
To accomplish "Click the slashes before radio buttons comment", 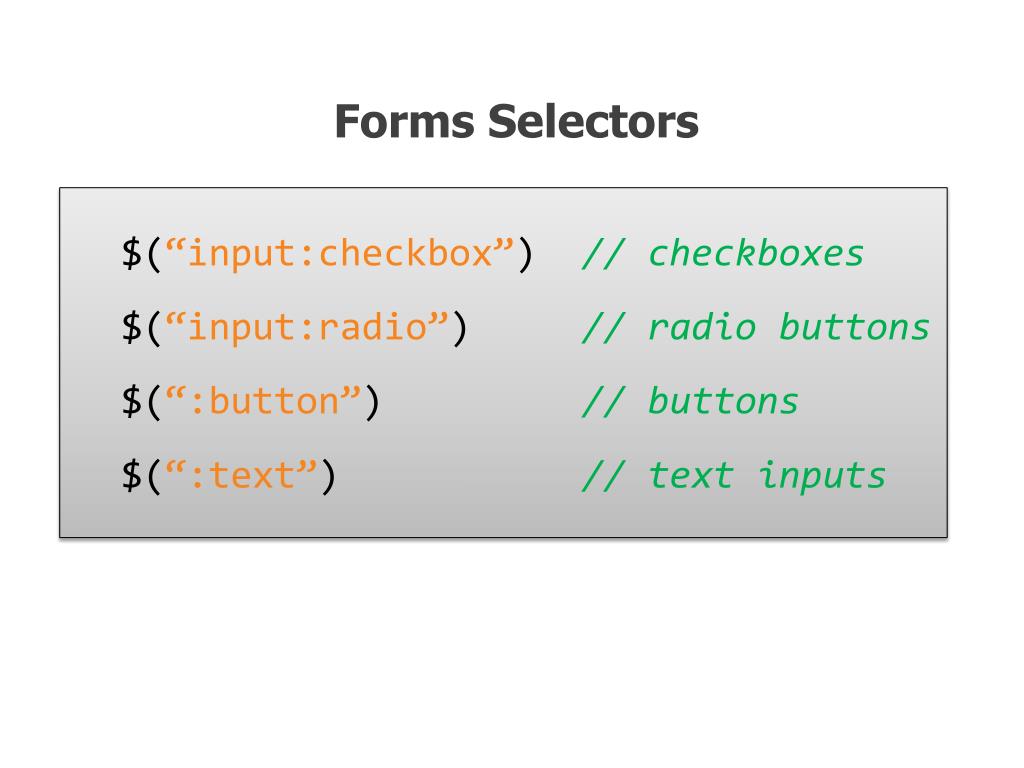I will 603,327.
